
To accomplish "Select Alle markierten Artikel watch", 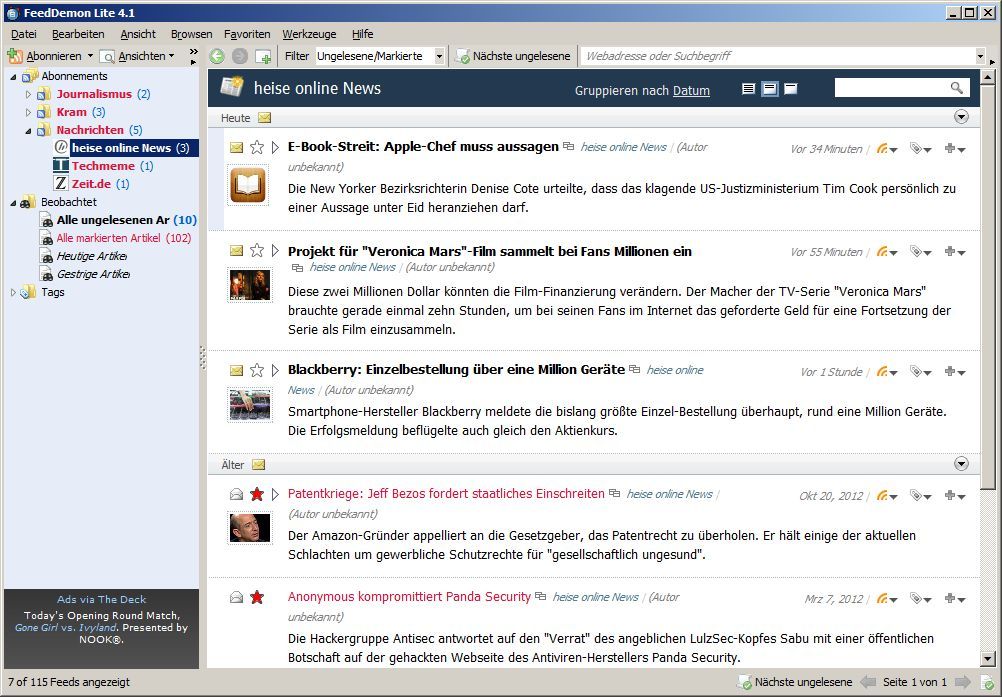I will [116, 238].
